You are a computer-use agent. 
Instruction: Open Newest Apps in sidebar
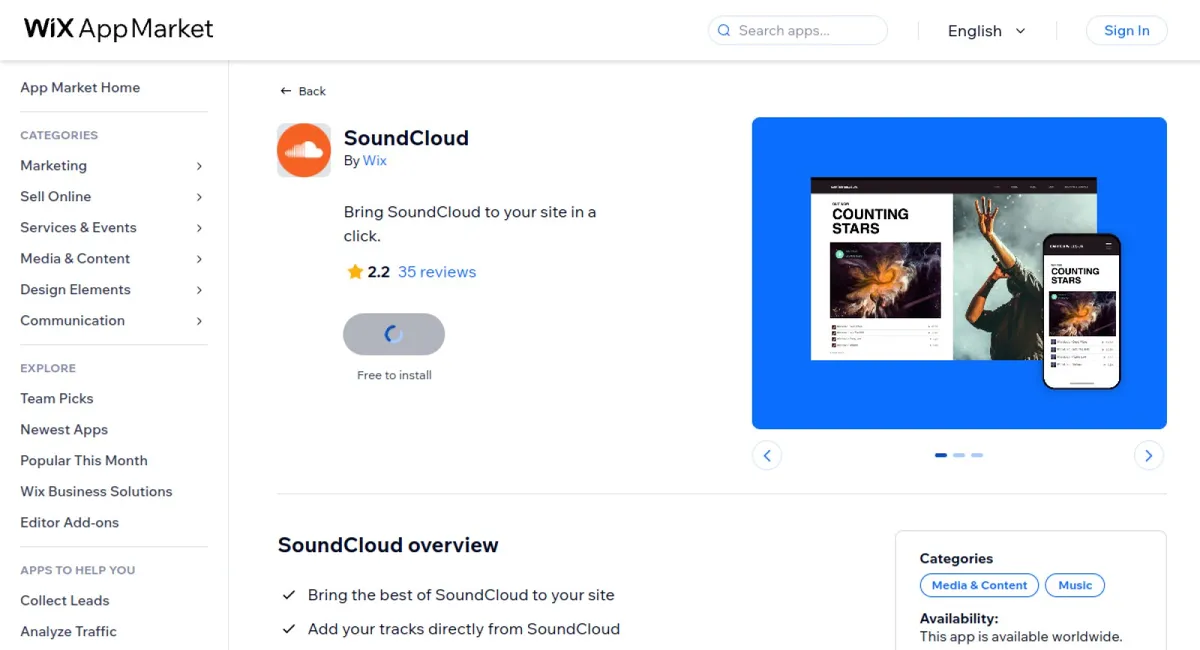(x=64, y=430)
